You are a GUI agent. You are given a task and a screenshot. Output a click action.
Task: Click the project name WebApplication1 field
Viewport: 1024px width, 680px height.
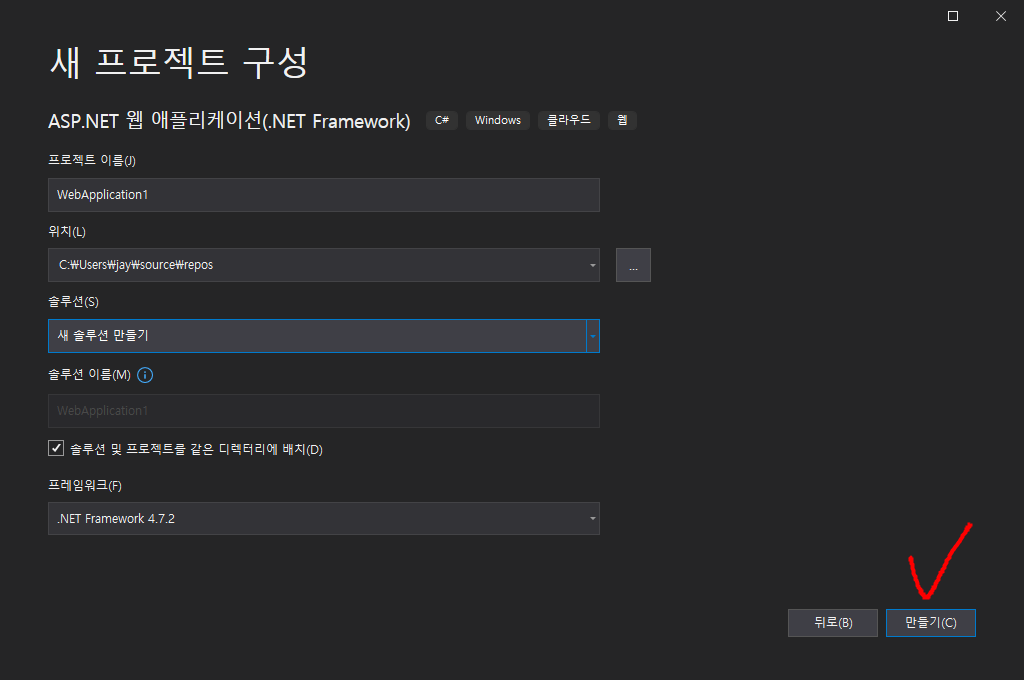324,195
